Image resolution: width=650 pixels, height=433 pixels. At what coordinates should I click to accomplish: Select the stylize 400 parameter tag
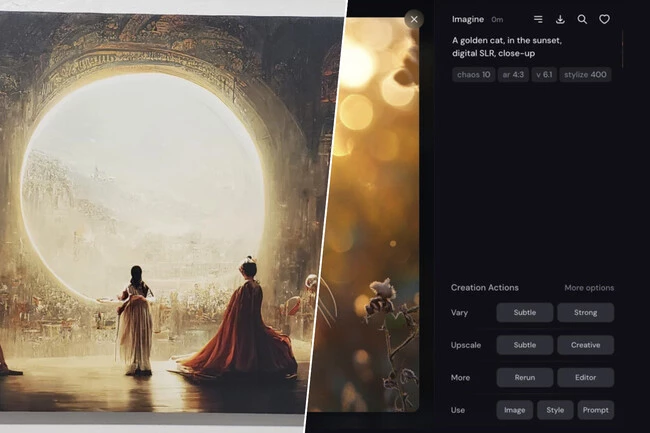tap(585, 75)
